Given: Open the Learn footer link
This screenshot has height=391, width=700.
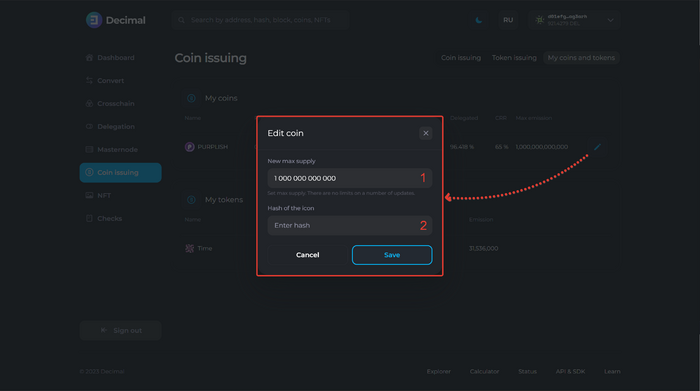Looking at the screenshot, I should [612, 371].
